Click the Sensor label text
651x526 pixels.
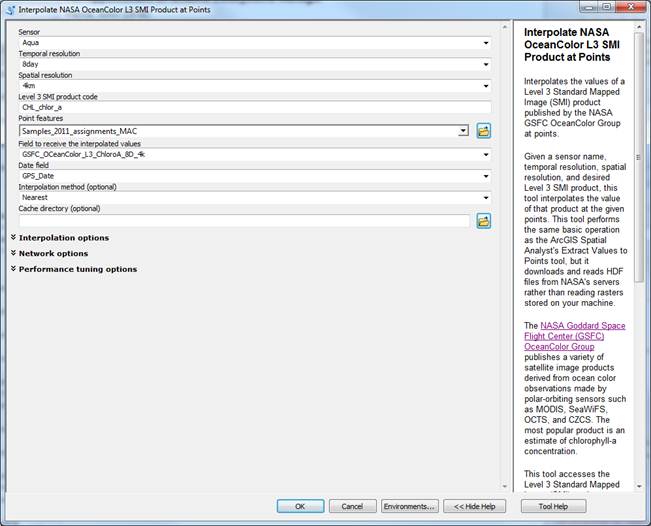tap(29, 32)
